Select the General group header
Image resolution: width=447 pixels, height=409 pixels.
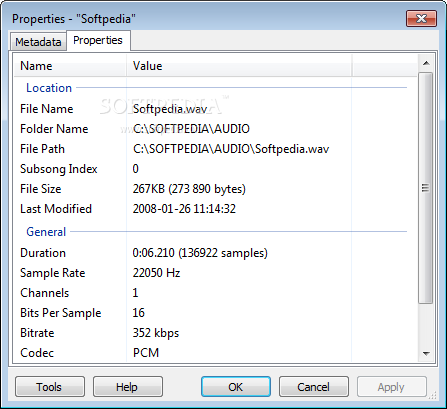pos(46,232)
